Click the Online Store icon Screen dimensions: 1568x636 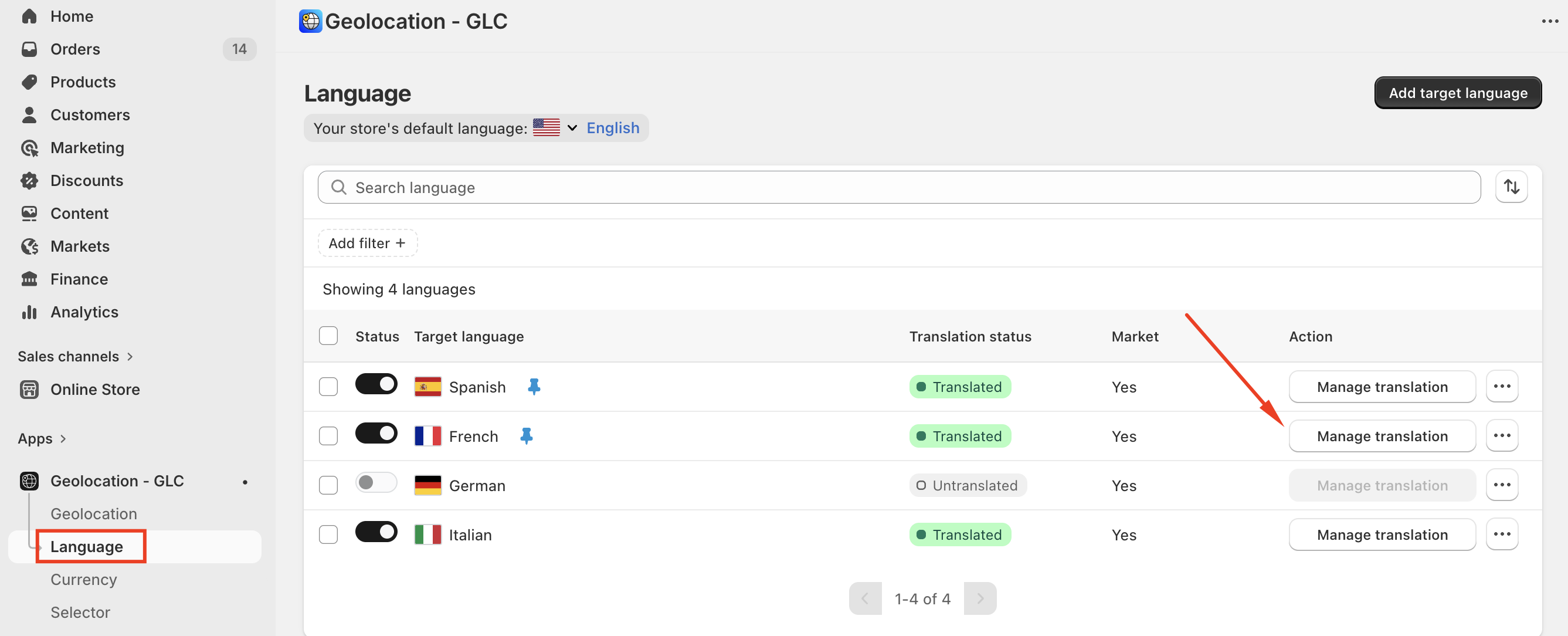(x=29, y=389)
